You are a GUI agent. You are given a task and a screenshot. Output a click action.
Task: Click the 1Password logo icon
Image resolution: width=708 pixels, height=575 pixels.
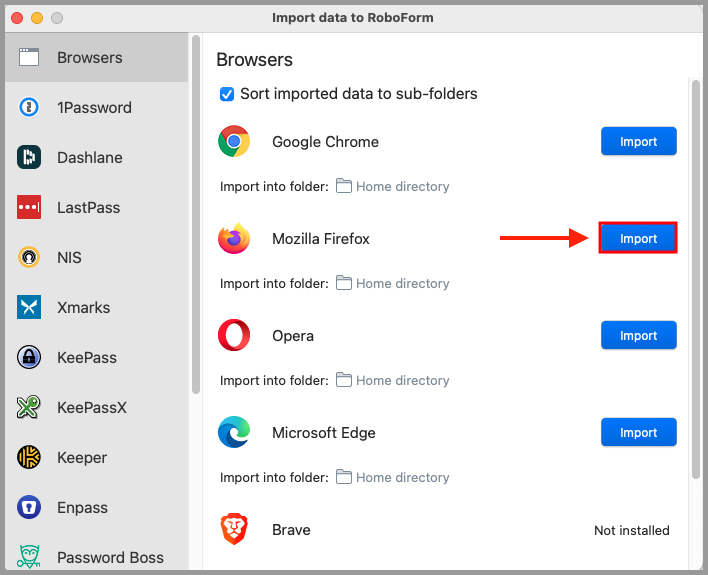click(x=29, y=108)
